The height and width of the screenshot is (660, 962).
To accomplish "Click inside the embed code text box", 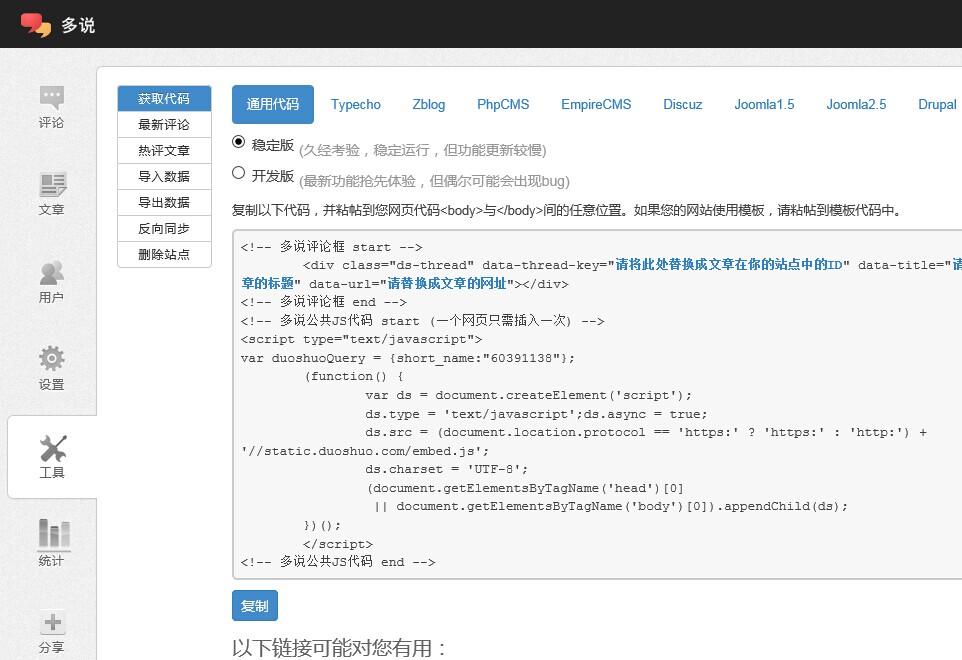I will point(597,404).
